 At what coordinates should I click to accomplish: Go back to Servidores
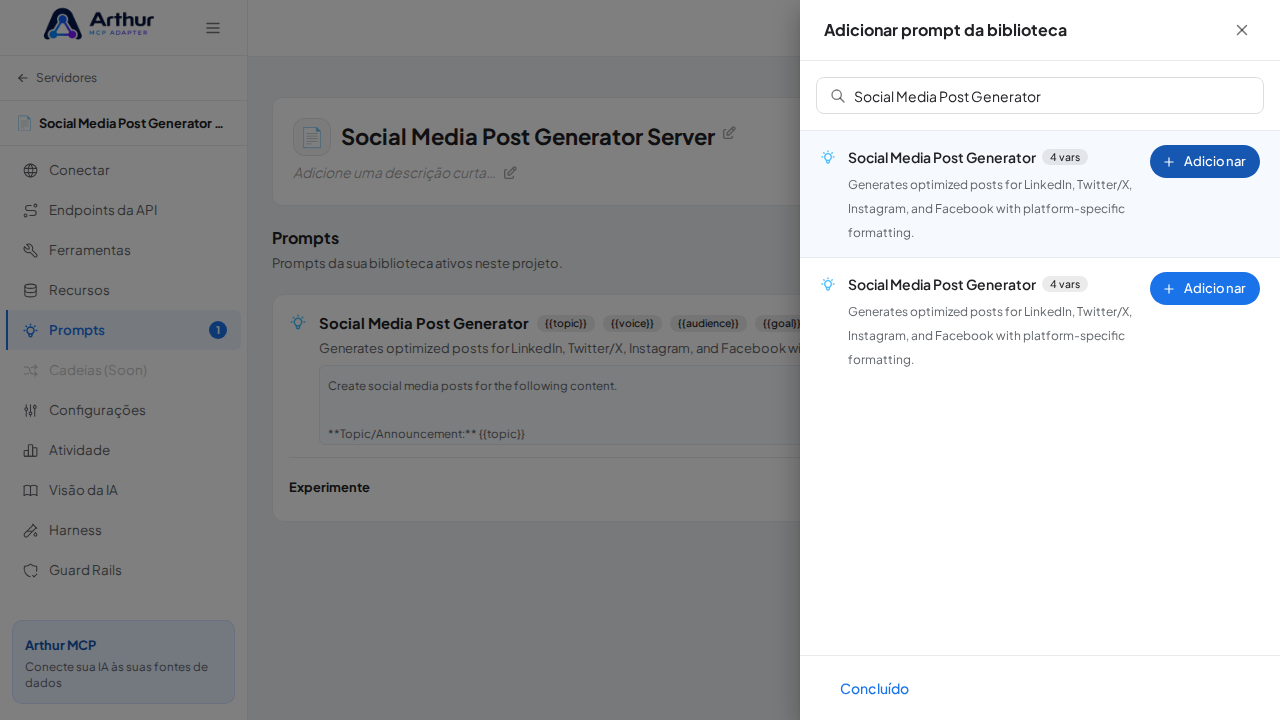[57, 78]
